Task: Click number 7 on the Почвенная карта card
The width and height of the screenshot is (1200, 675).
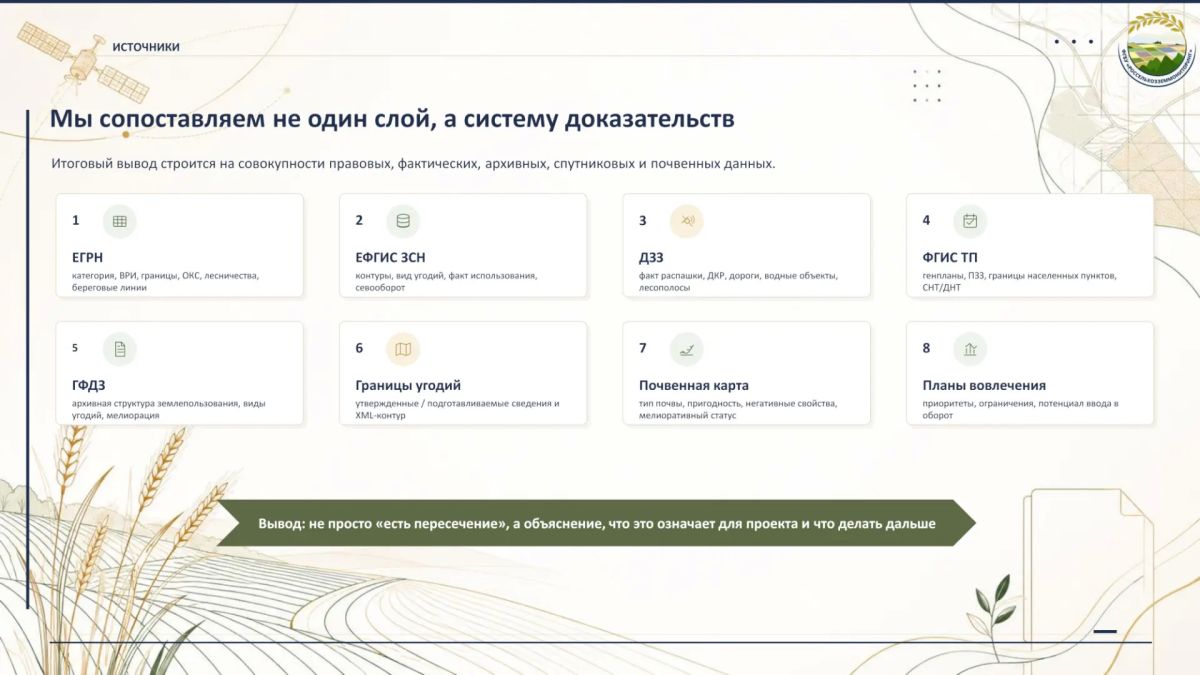Action: point(643,348)
